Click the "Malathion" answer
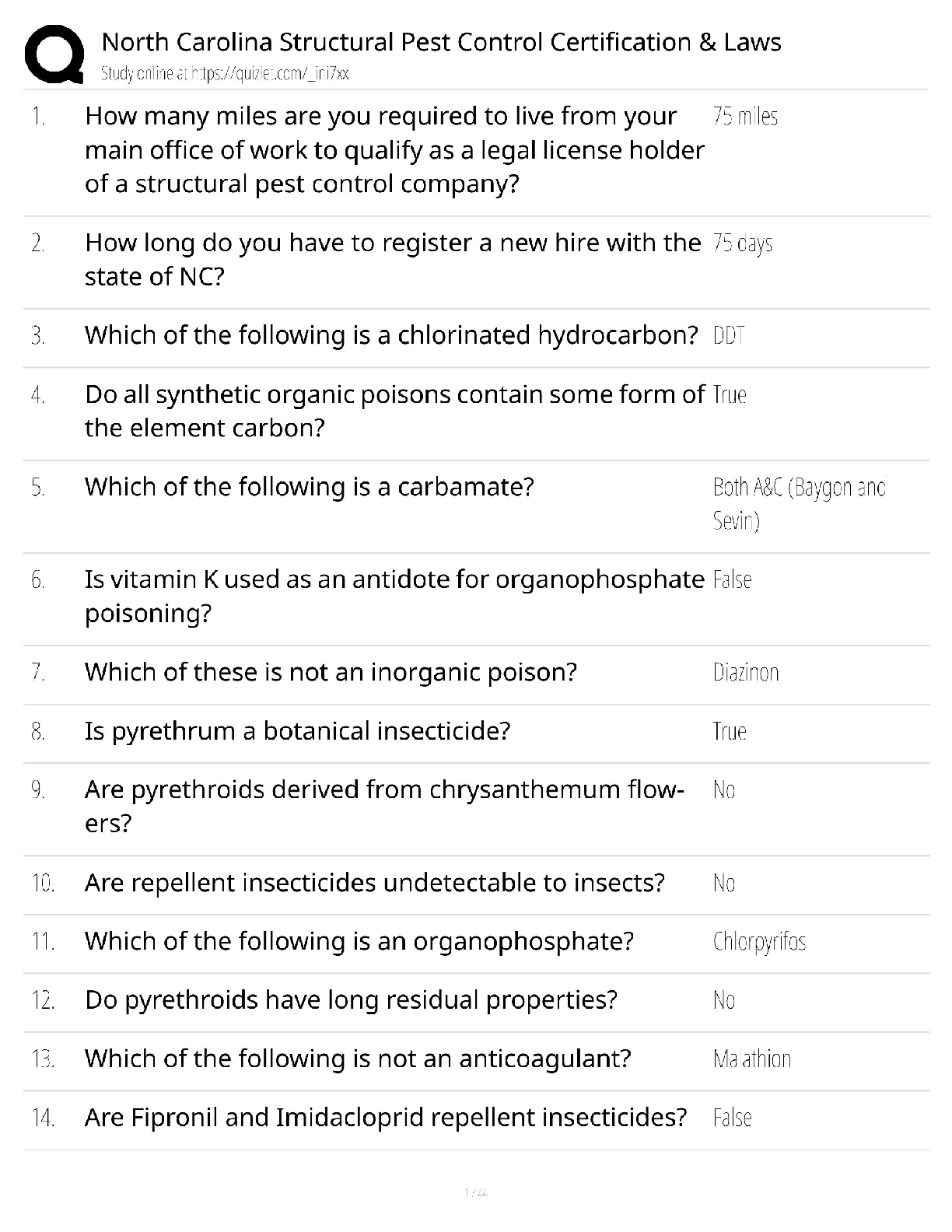952x1232 pixels. [751, 1059]
